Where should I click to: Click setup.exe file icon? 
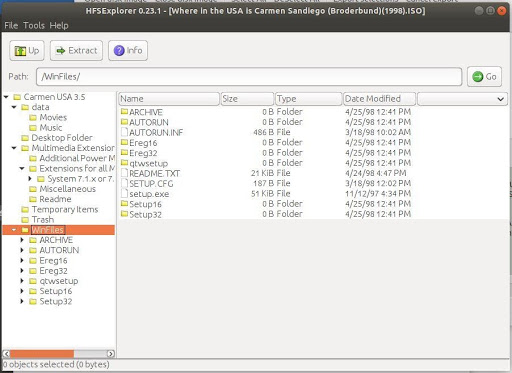tap(124, 193)
